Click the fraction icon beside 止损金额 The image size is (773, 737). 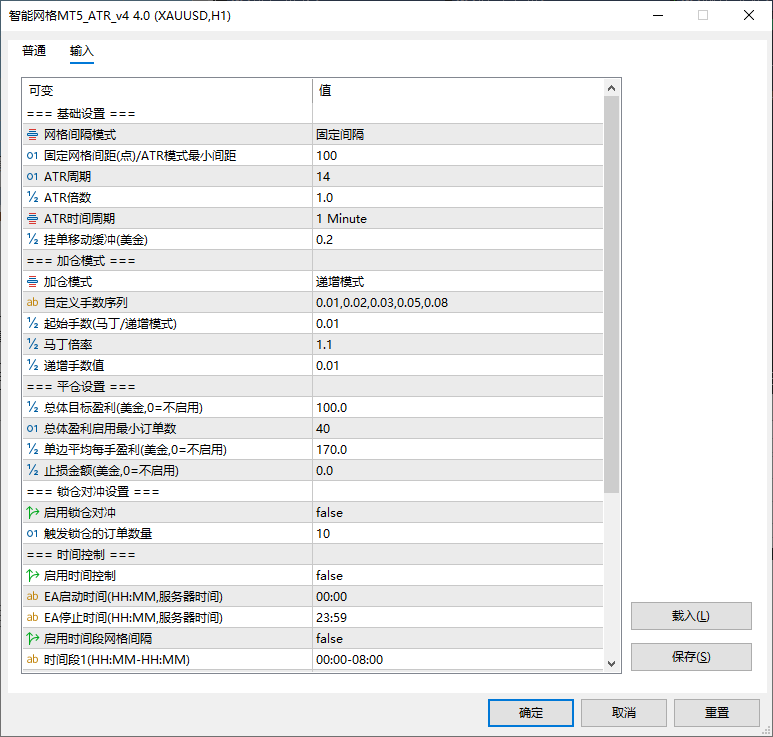point(33,470)
